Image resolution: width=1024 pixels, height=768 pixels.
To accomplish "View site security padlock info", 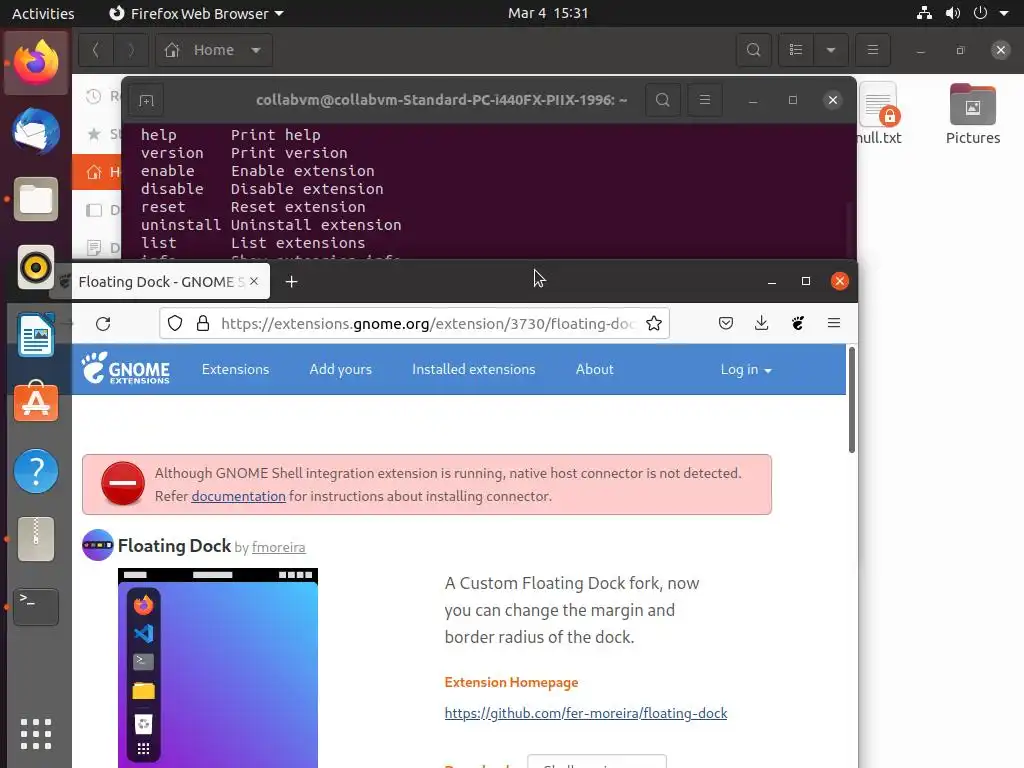I will click(203, 323).
